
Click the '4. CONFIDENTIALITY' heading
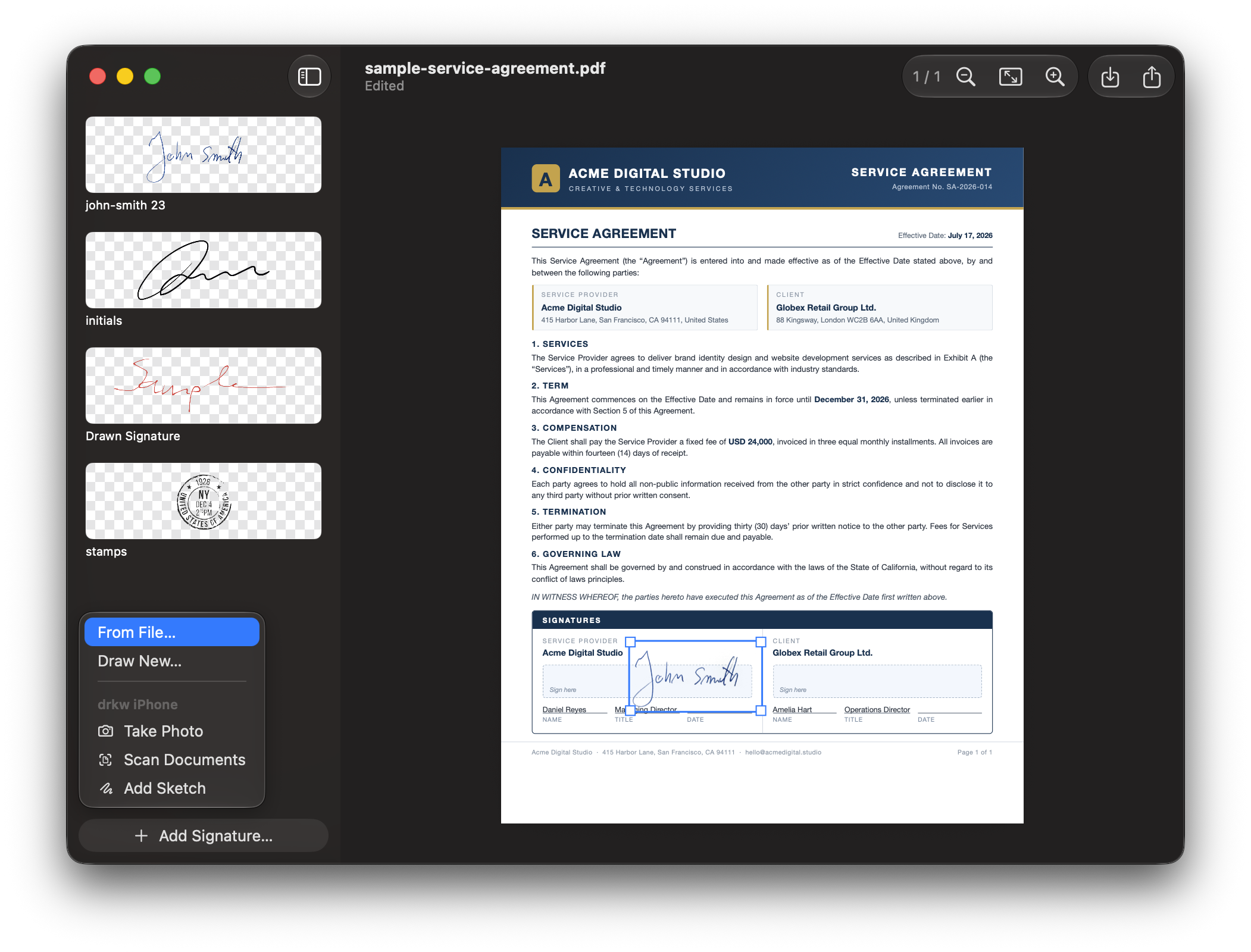tap(578, 470)
